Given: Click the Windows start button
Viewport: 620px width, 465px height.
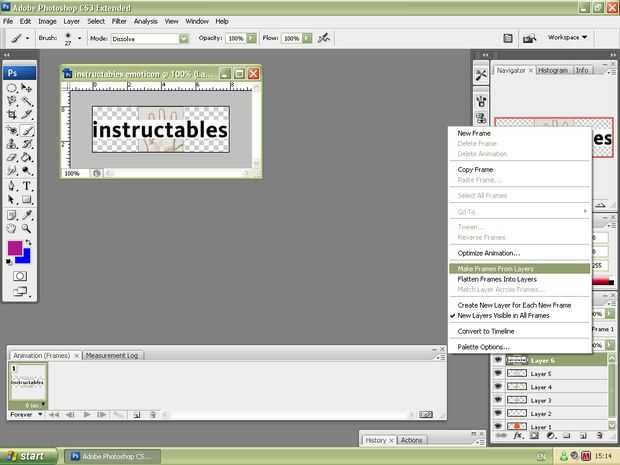Looking at the screenshot, I should (28, 456).
